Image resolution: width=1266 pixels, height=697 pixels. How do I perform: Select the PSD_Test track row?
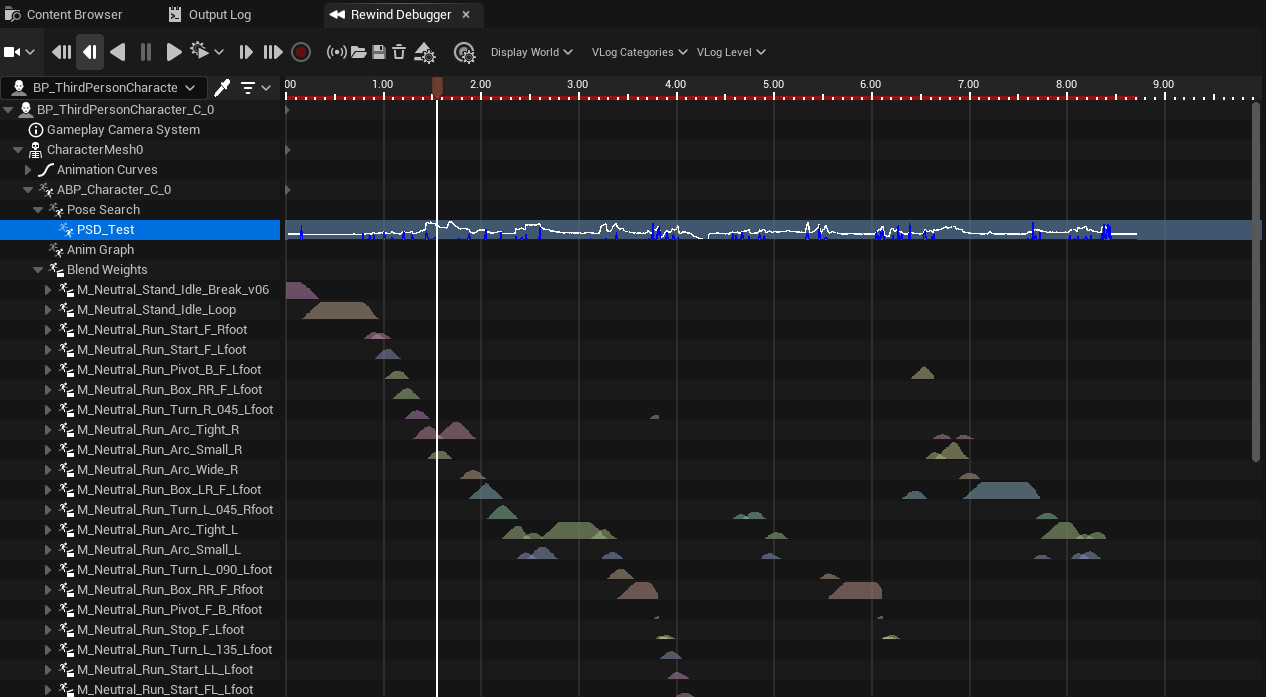coord(140,230)
